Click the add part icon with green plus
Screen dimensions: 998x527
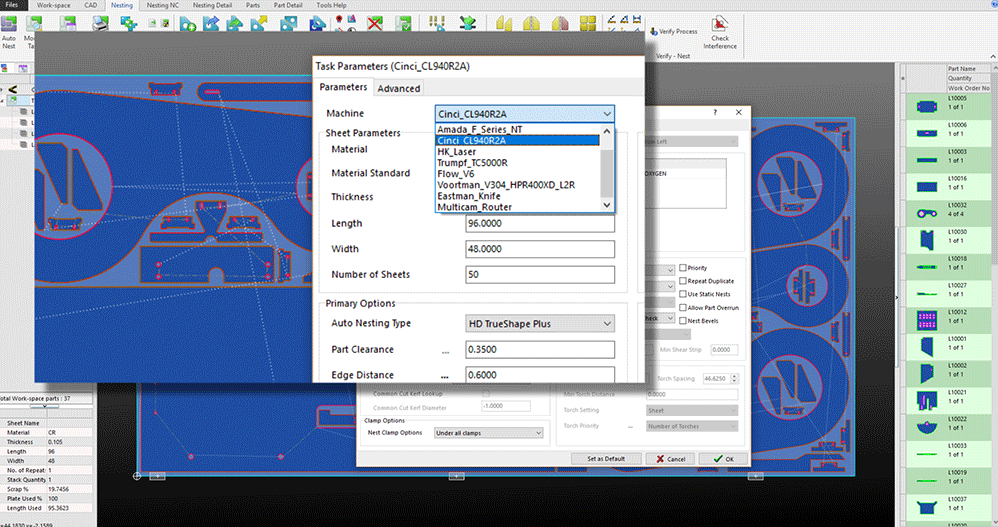click(188, 24)
